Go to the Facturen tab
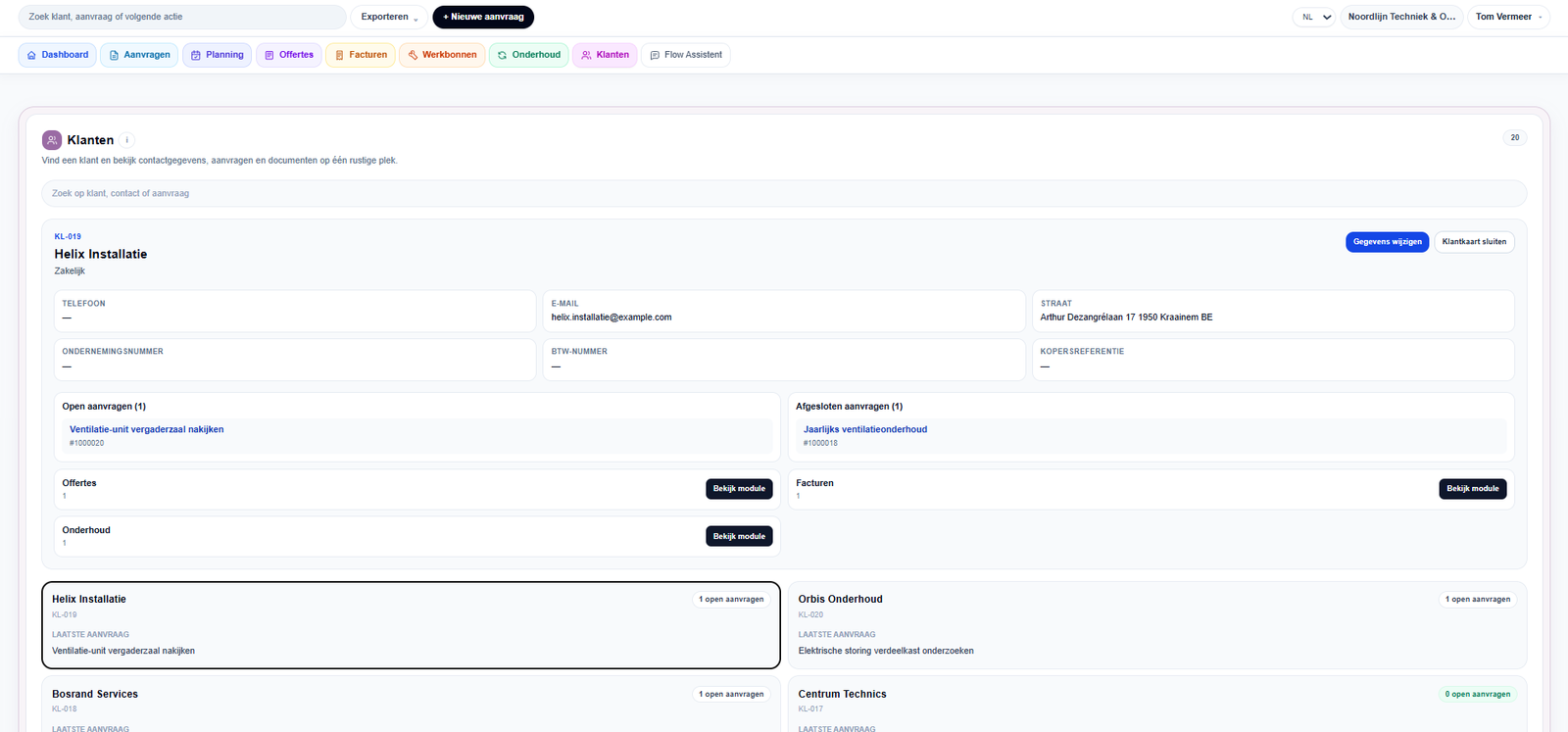Screen dimensions: 1568x732 (360, 55)
